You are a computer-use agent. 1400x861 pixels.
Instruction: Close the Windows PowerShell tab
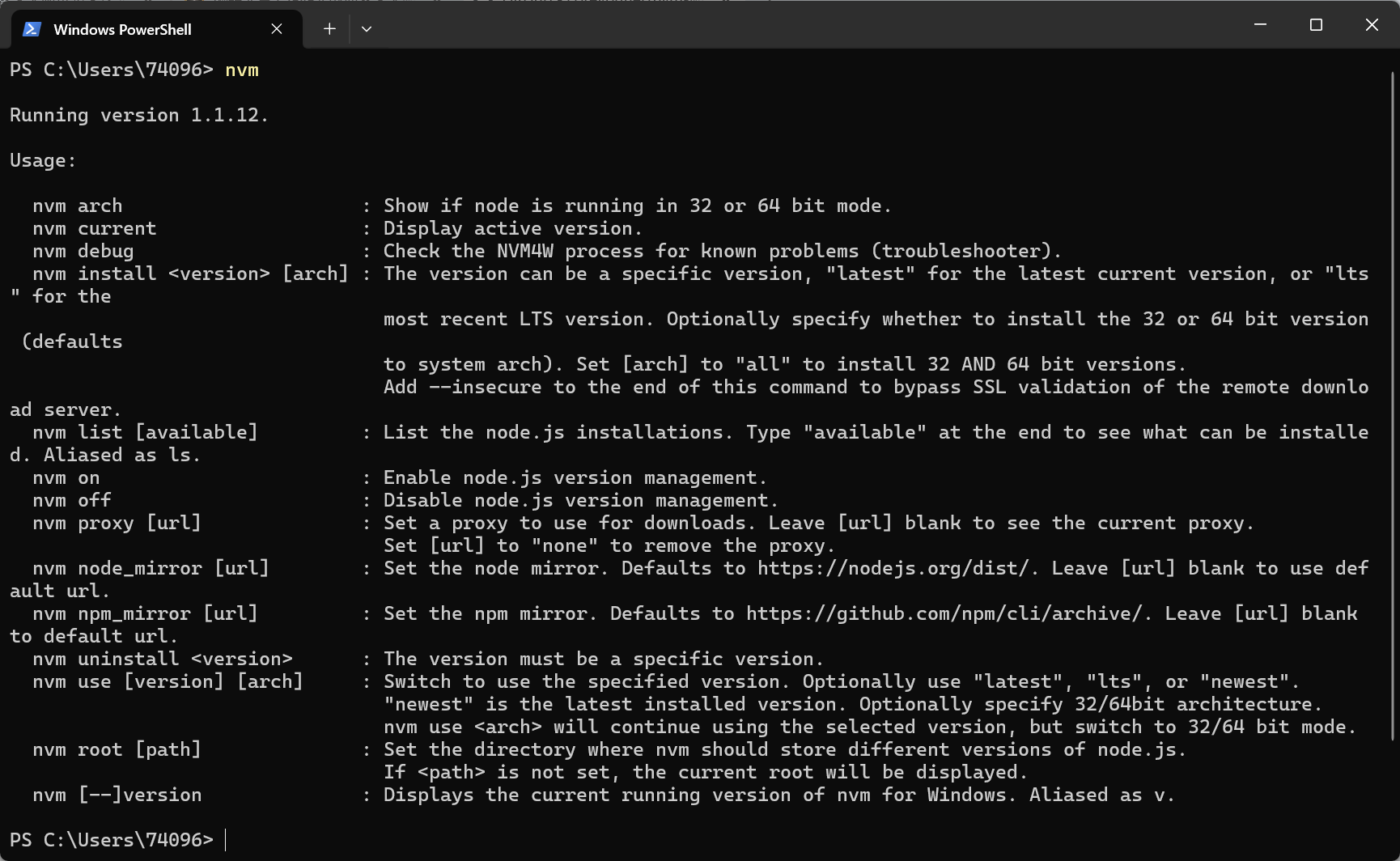coord(277,29)
